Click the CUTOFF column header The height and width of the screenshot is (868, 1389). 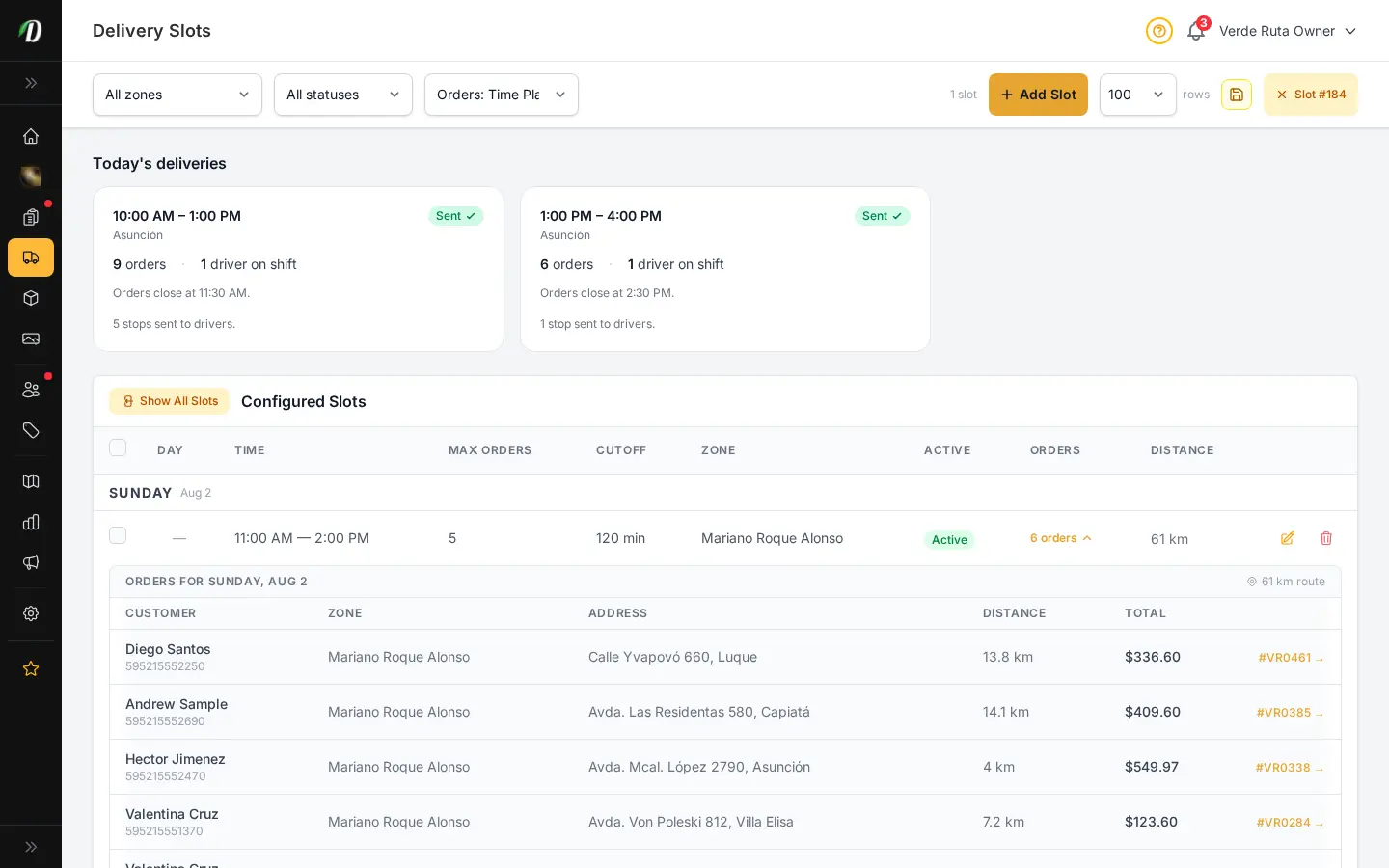pyautogui.click(x=621, y=450)
